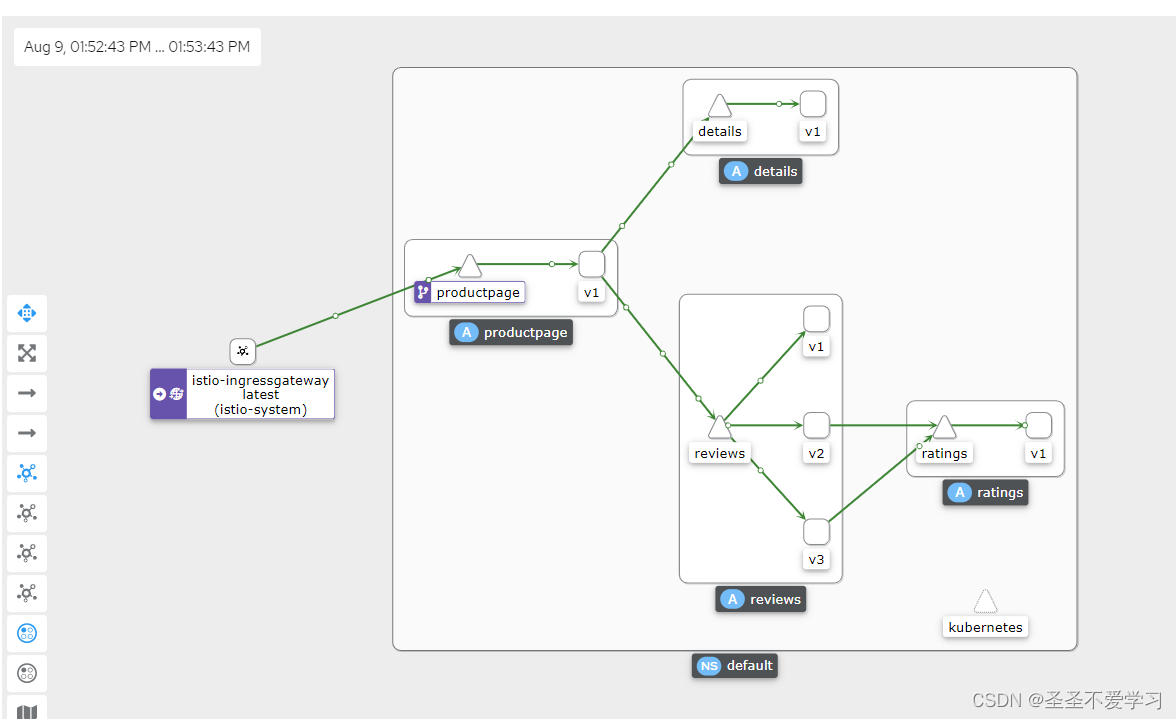Click the arrow icon just below zoom-to-fit
The width and height of the screenshot is (1176, 719).
(x=27, y=393)
